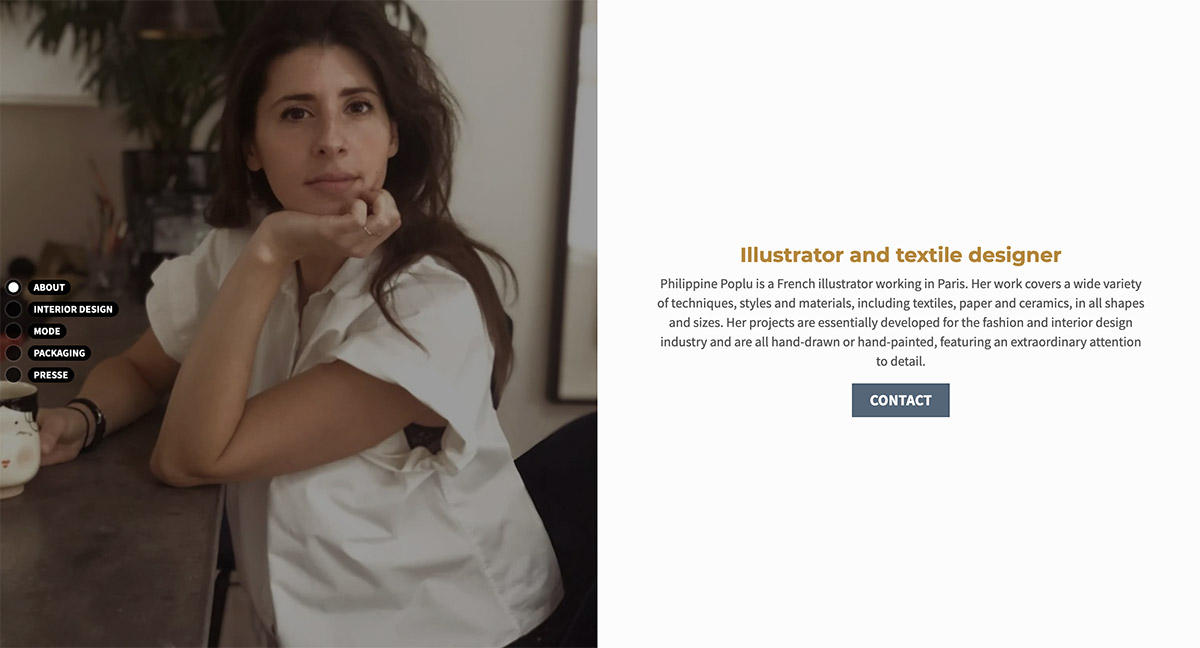Click the ceramic mug with painted face

pos(18,440)
